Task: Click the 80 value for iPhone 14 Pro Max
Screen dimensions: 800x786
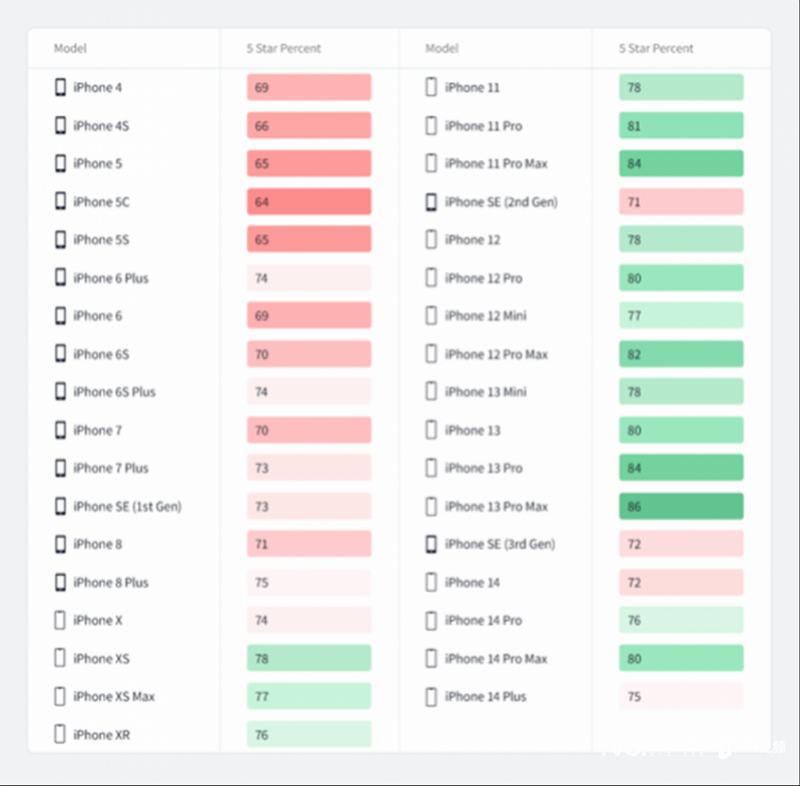Action: coord(634,659)
